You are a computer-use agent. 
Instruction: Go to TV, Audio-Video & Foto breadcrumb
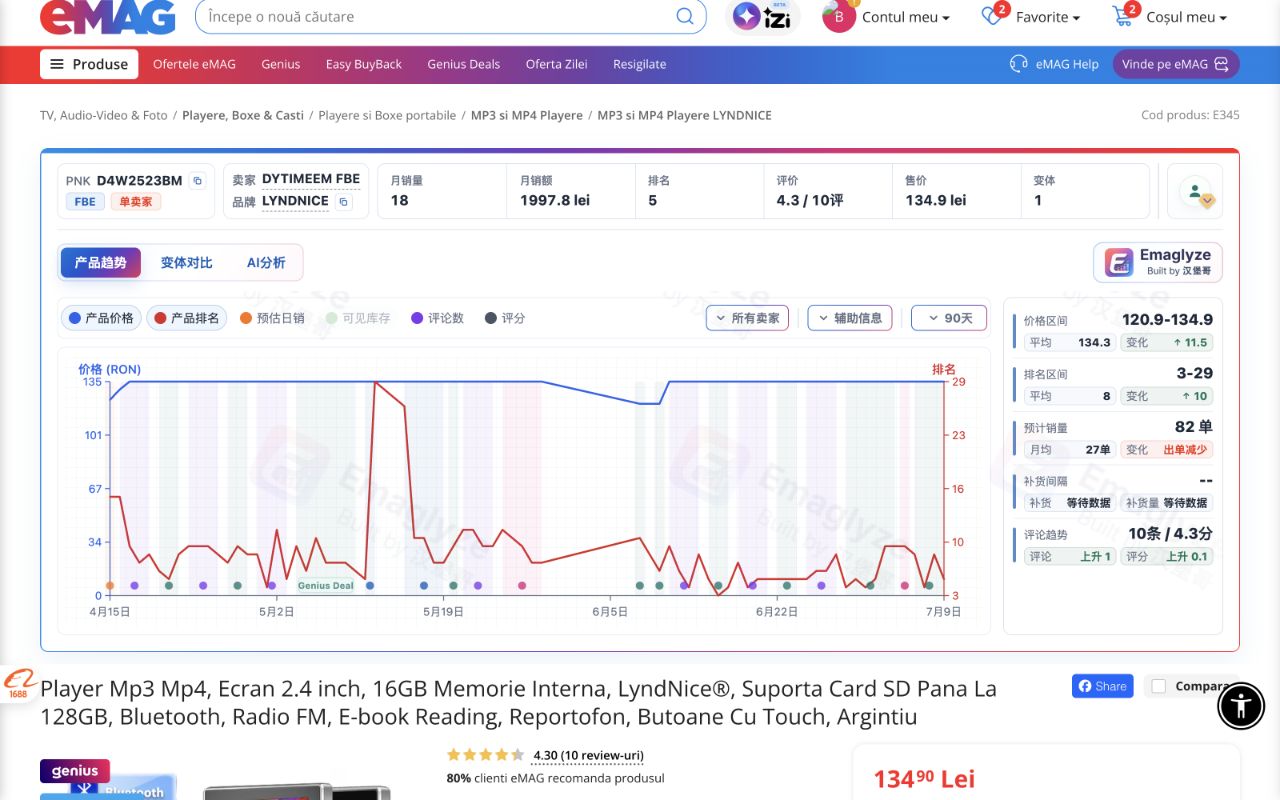pos(104,115)
